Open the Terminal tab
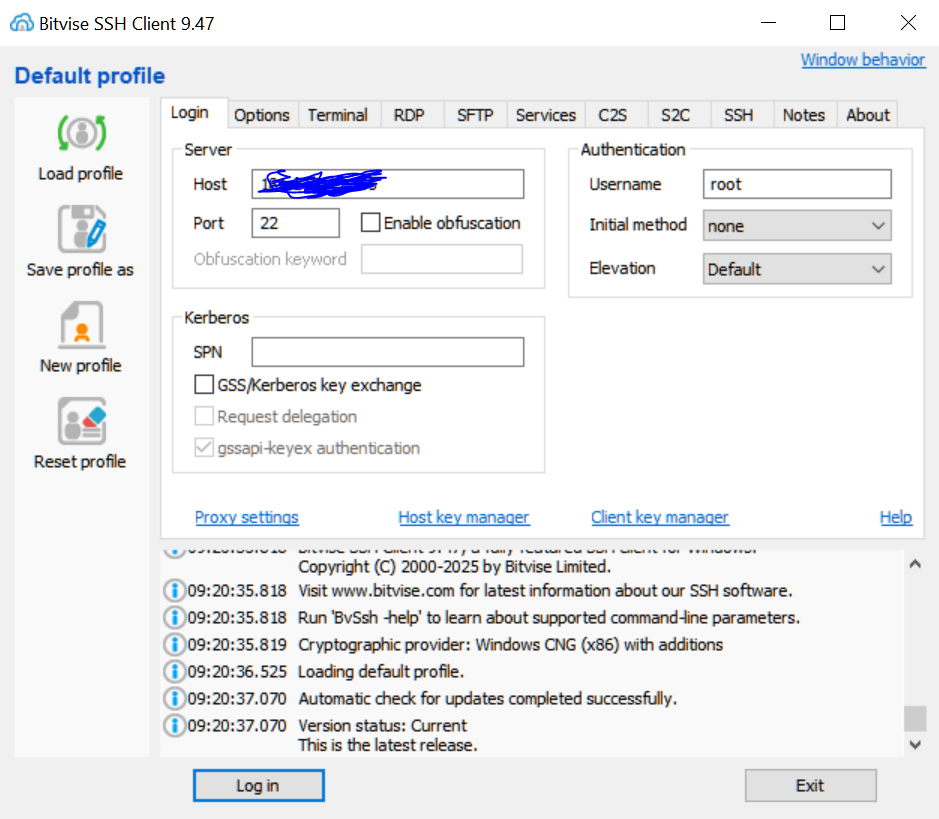This screenshot has height=819, width=939. (x=337, y=115)
